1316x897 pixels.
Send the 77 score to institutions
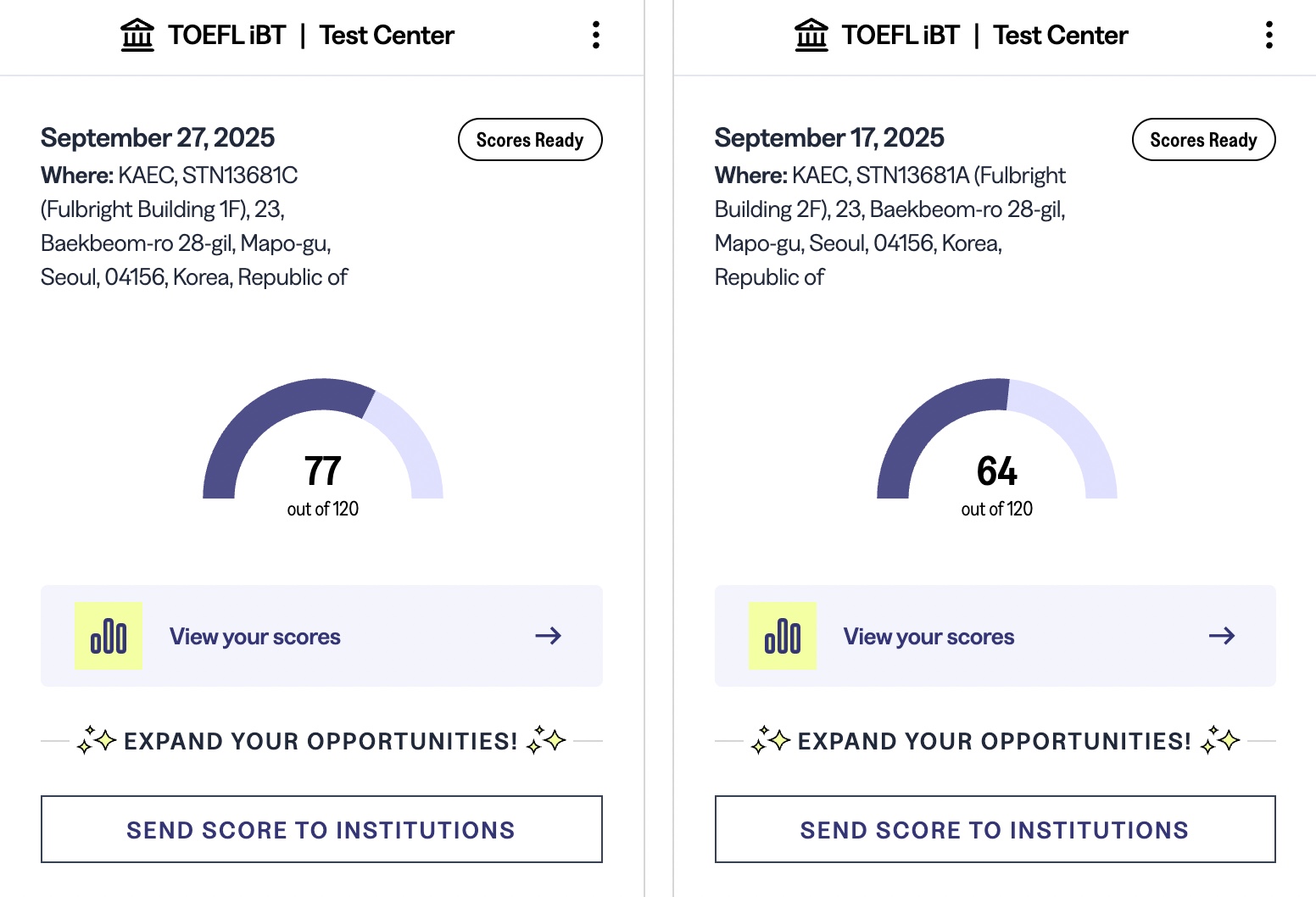click(x=321, y=829)
